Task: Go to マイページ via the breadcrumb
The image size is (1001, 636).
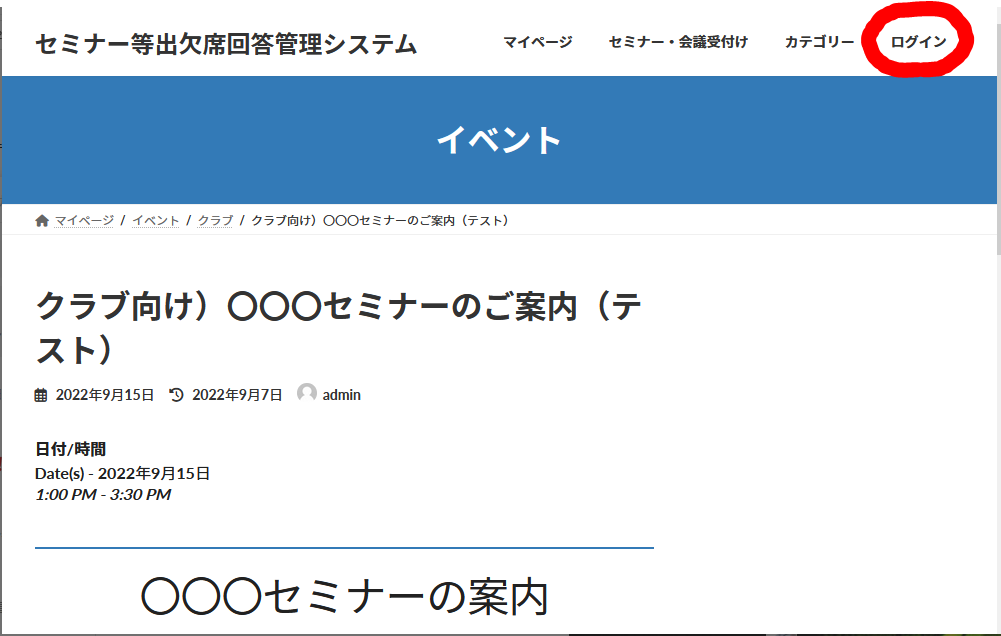Action: point(84,220)
